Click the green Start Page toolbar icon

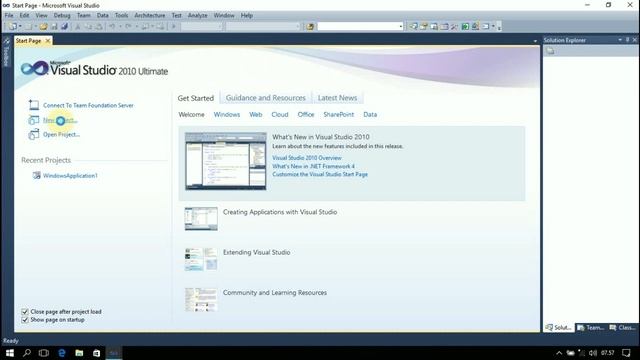pos(465,27)
